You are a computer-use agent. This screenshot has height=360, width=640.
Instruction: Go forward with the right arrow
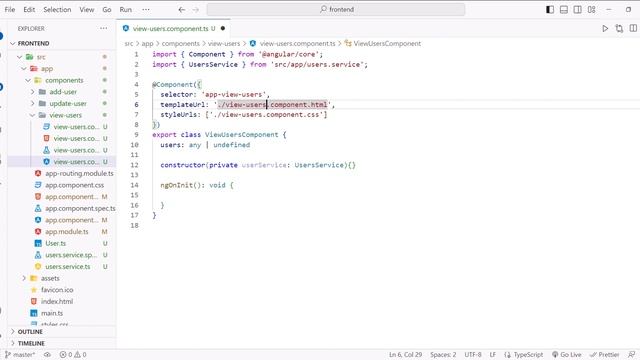click(x=196, y=9)
